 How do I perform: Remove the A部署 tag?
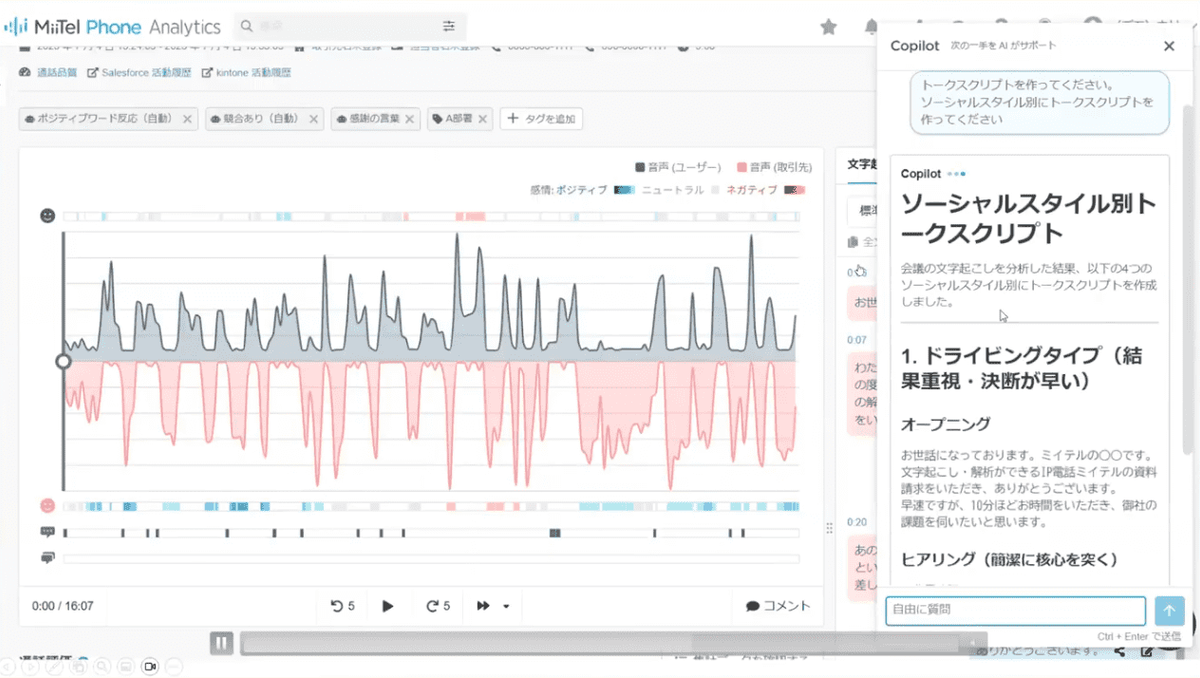482,119
